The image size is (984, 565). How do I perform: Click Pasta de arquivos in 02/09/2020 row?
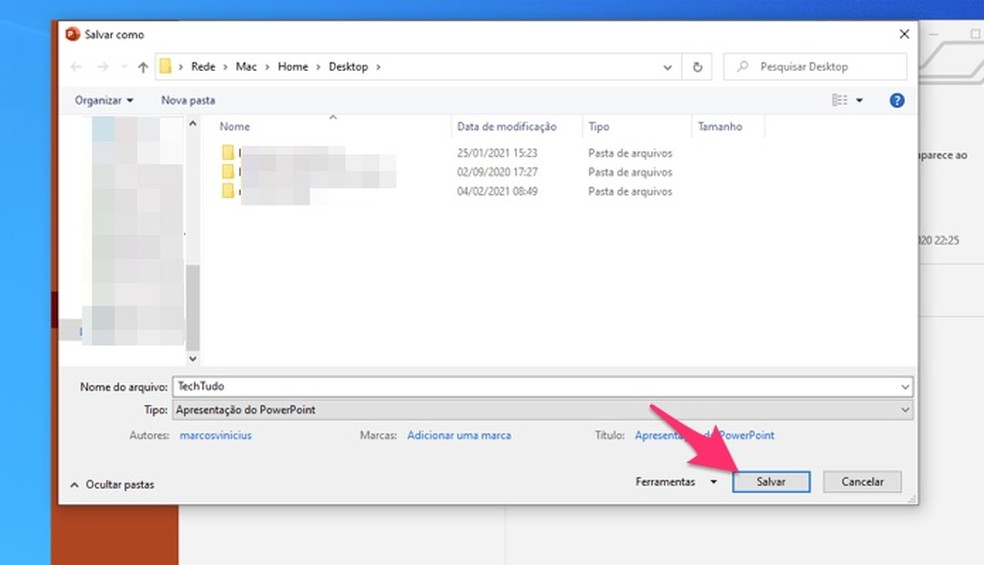630,172
